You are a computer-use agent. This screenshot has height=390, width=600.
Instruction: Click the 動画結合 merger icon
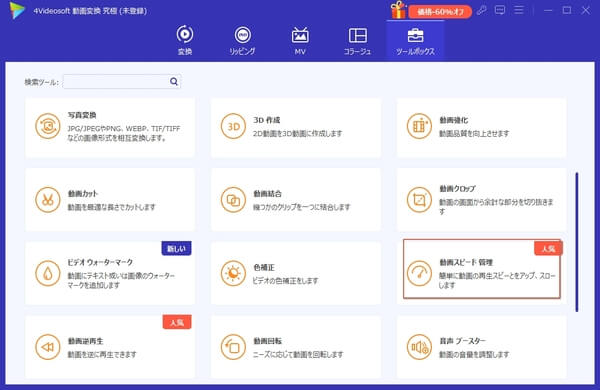click(x=233, y=199)
